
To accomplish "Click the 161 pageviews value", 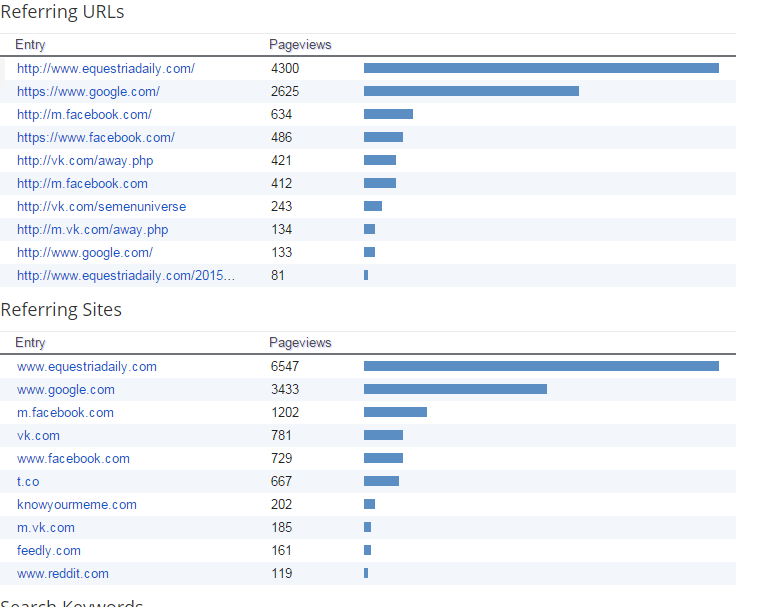I will point(281,550).
